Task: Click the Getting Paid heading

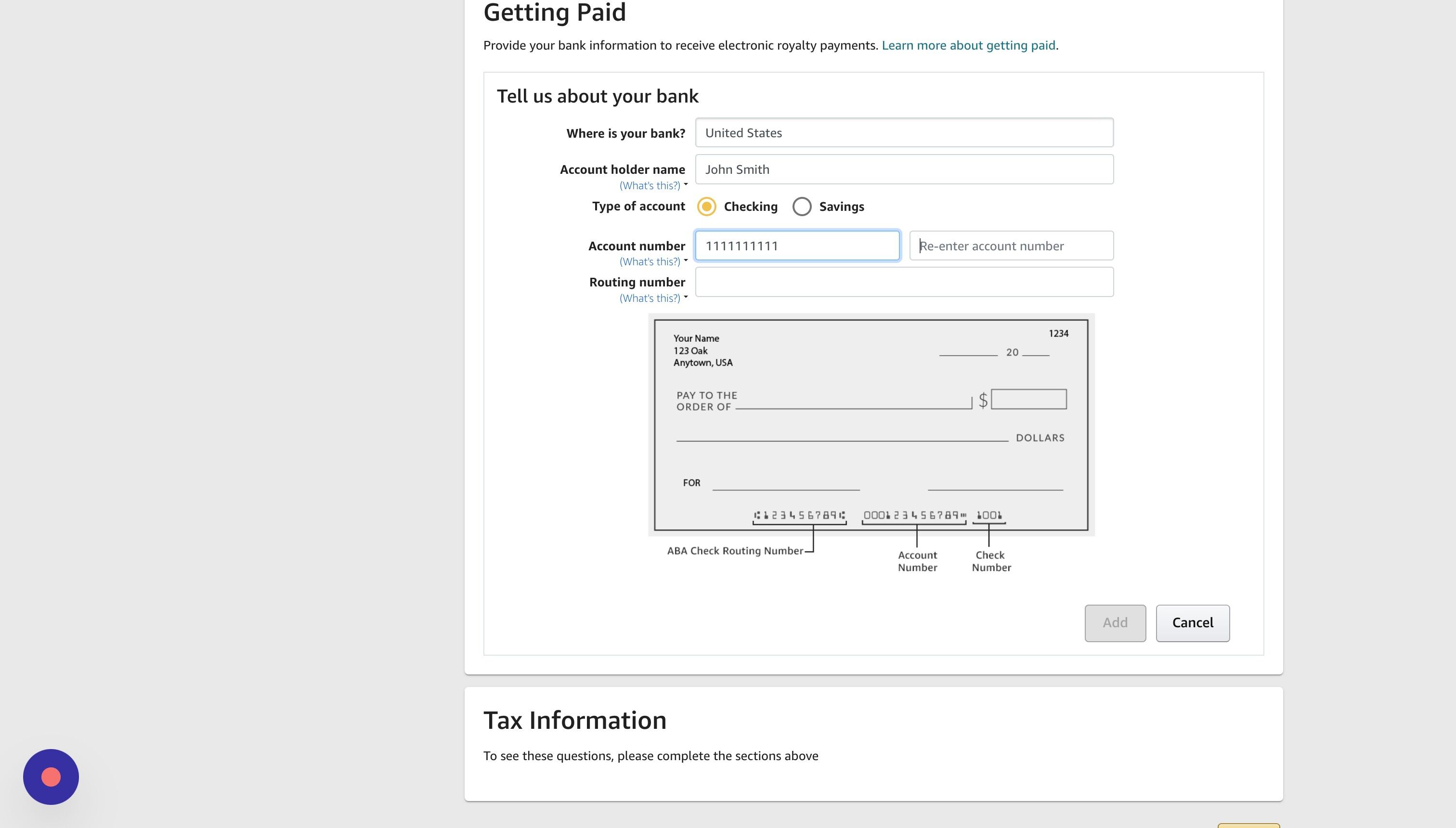Action: [555, 12]
